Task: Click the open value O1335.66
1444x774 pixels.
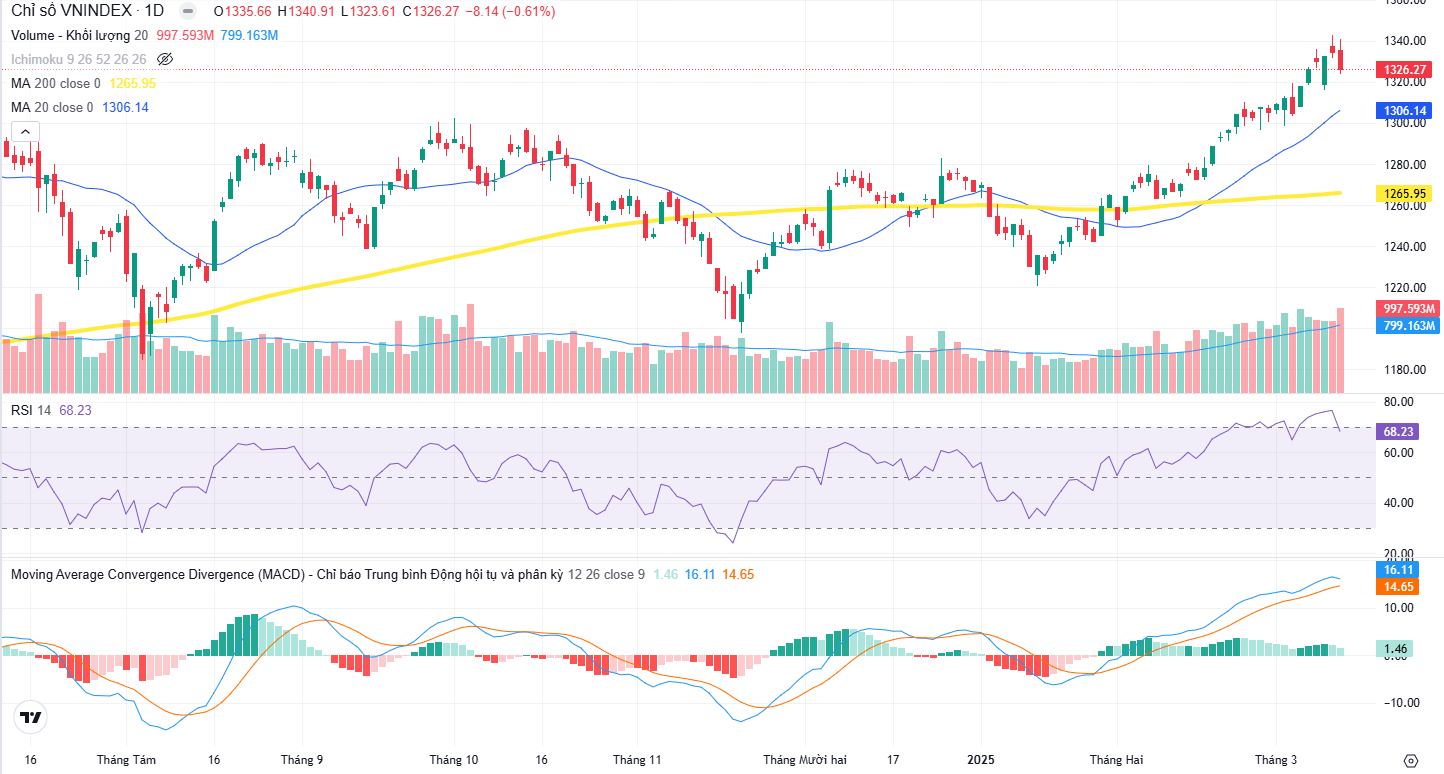Action: 244,12
